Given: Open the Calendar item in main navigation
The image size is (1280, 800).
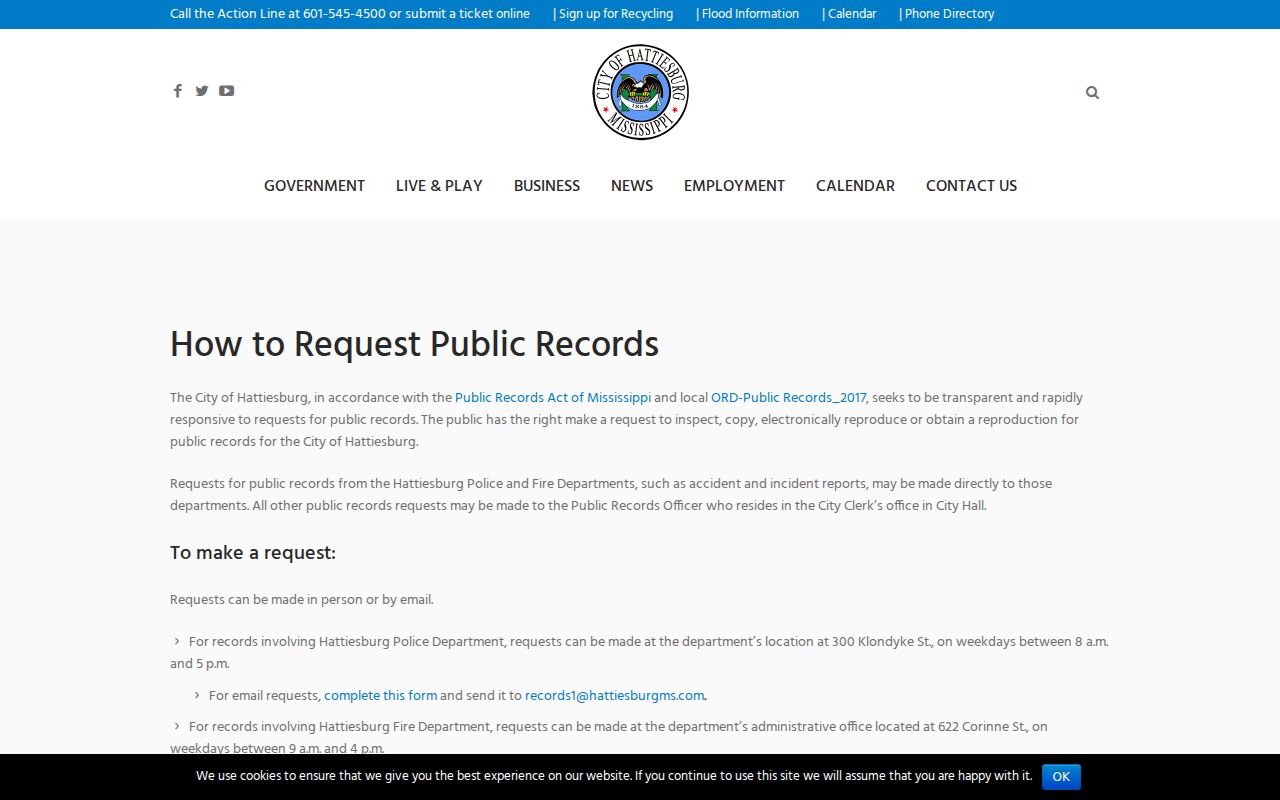Looking at the screenshot, I should point(855,186).
